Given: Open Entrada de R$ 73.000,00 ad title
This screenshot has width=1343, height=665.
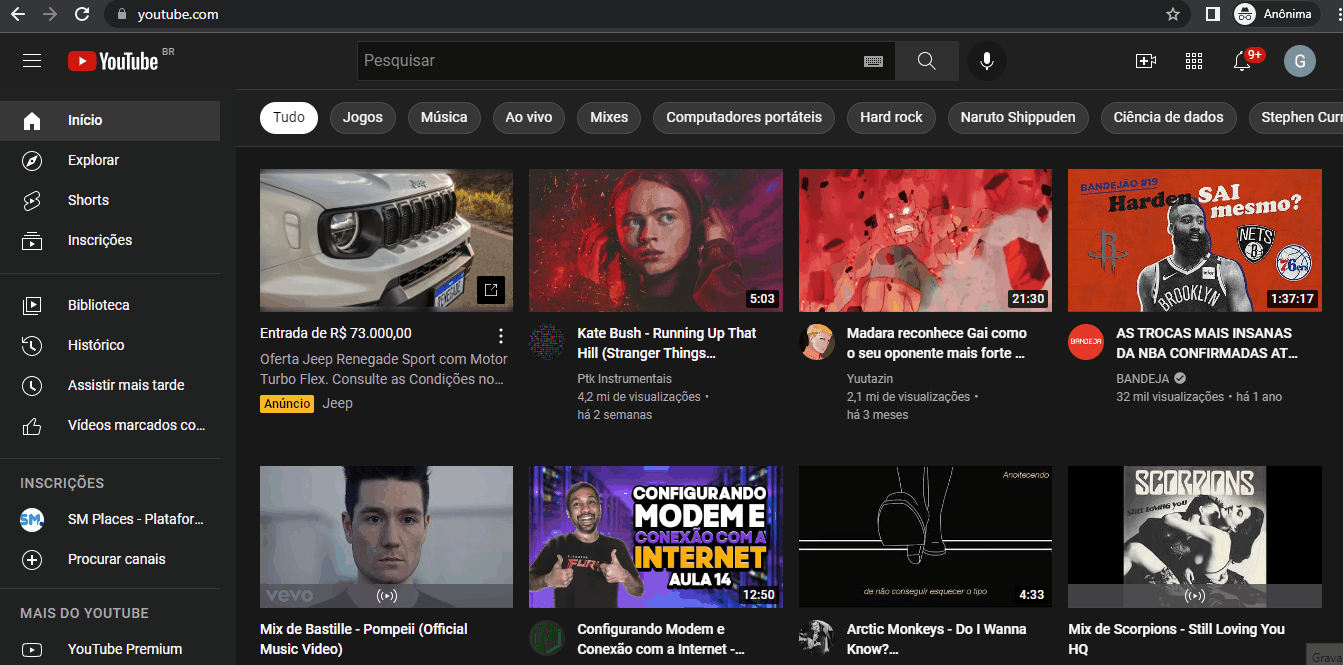Looking at the screenshot, I should click(336, 333).
